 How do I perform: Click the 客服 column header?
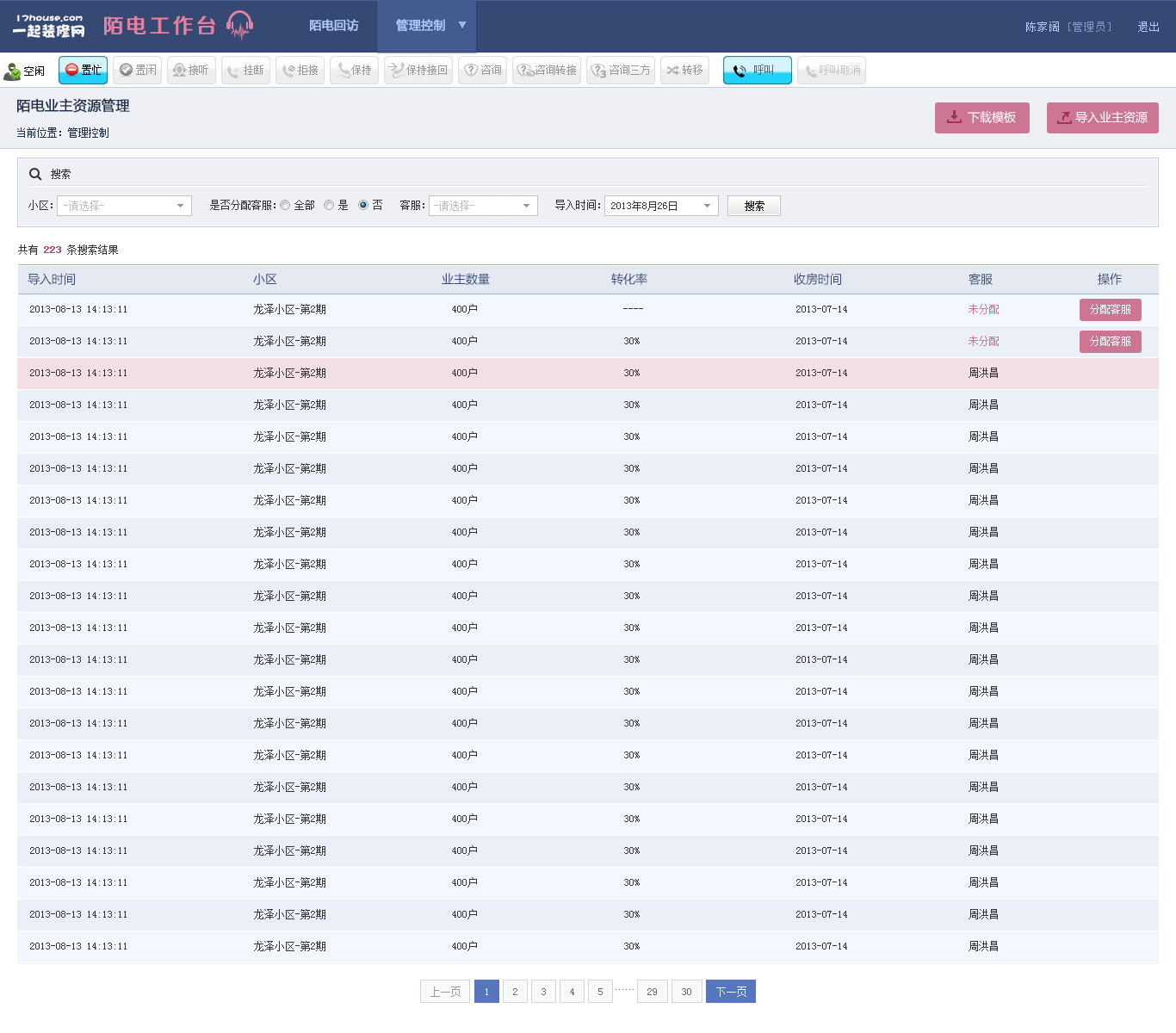point(981,280)
